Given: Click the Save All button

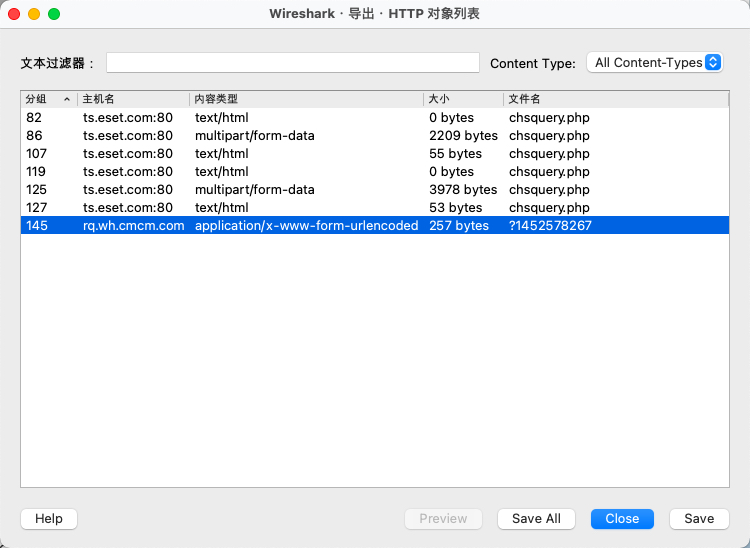Looking at the screenshot, I should click(536, 518).
